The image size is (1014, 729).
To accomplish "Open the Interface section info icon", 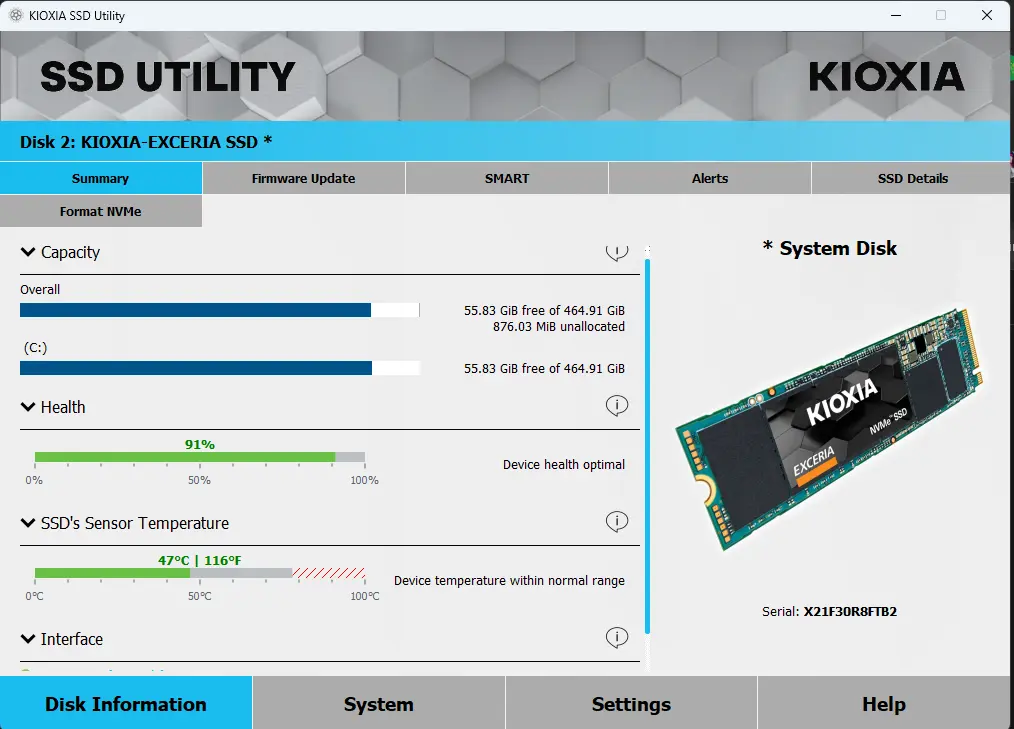I will pos(616,638).
